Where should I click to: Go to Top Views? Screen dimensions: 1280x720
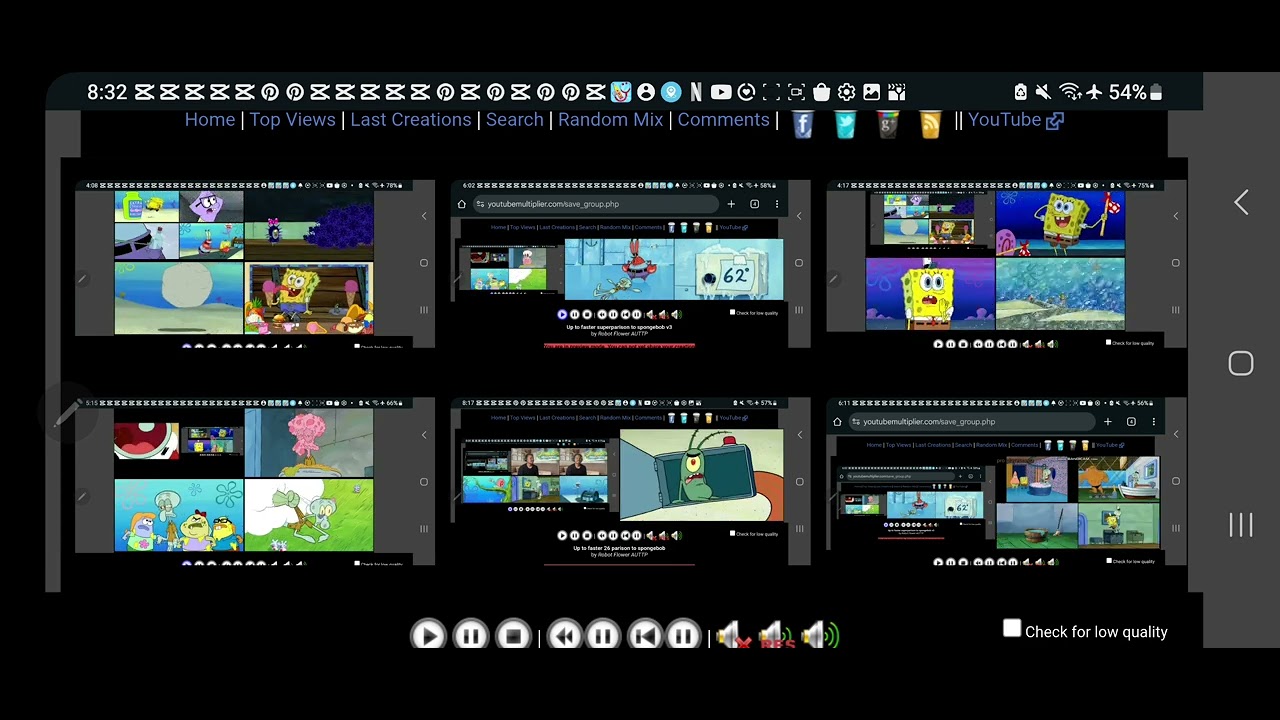(292, 120)
